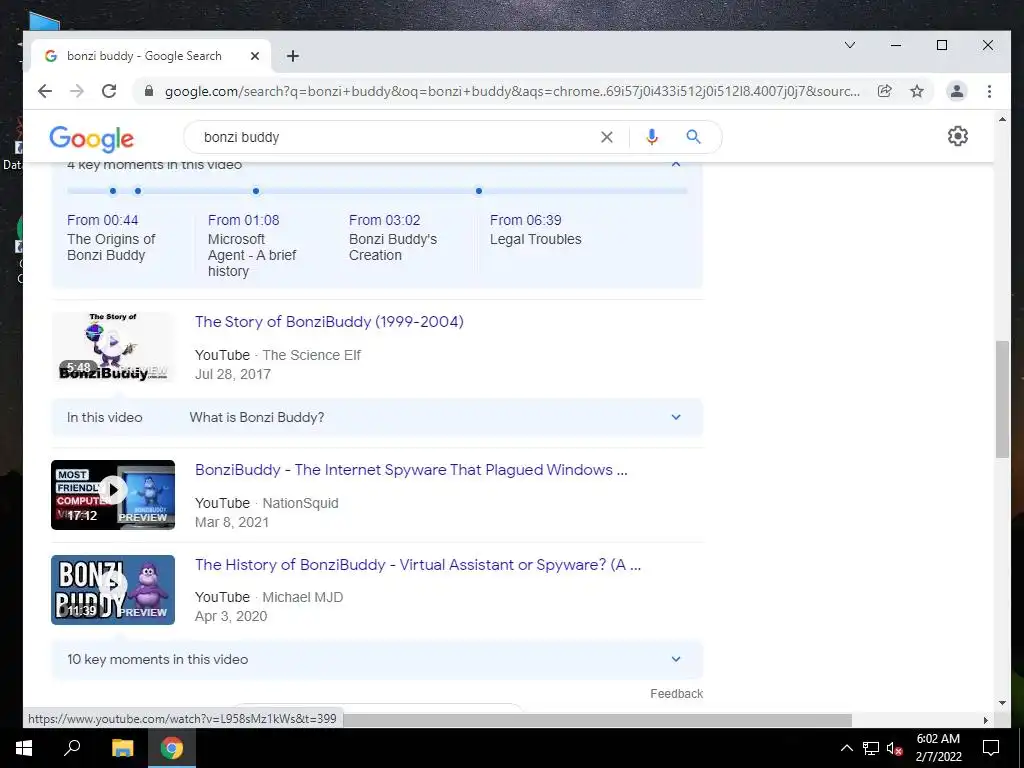
Task: Open Chrome three-dot menu
Action: point(989,91)
